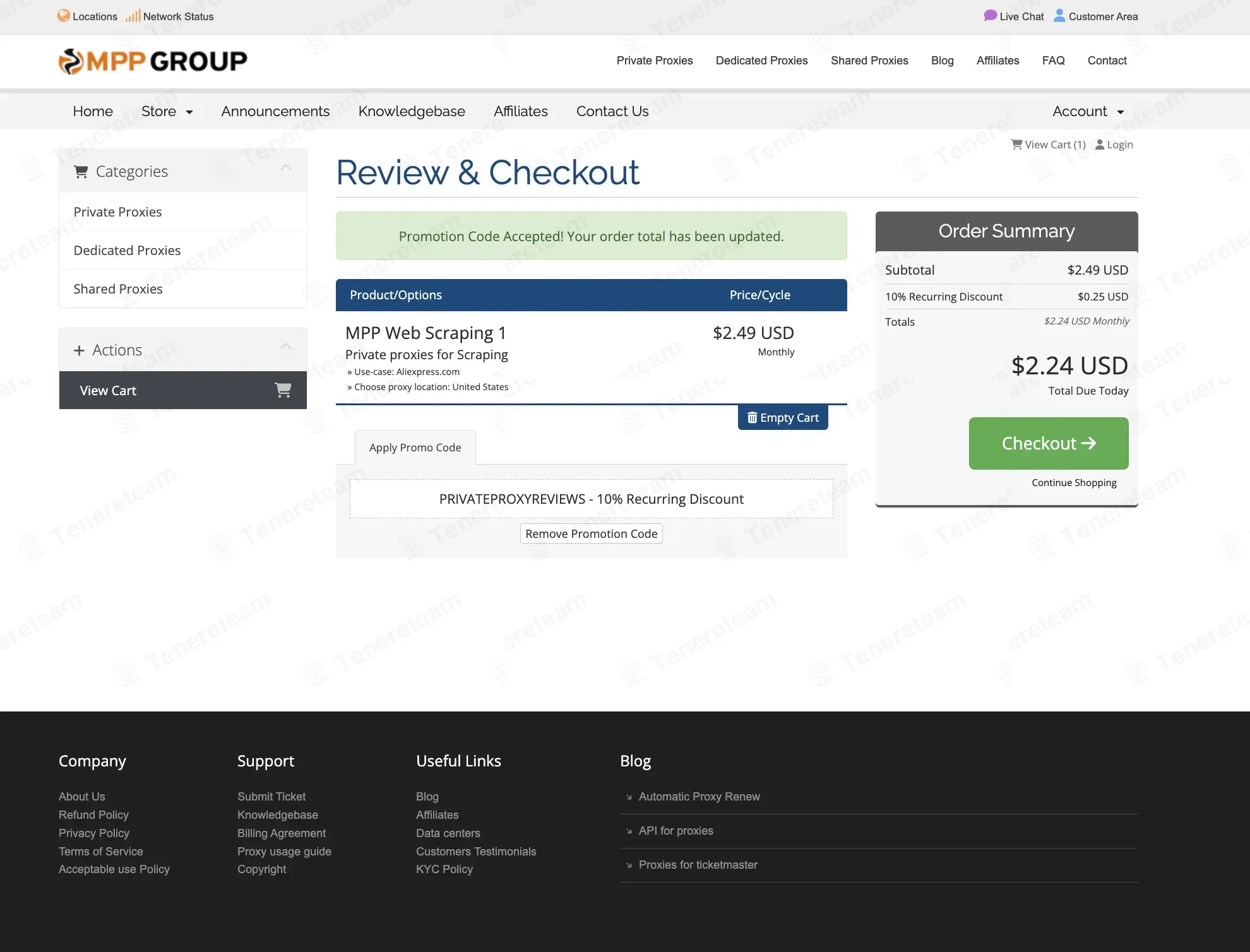
Task: Collapse the Categories panel chevron
Action: pos(286,168)
